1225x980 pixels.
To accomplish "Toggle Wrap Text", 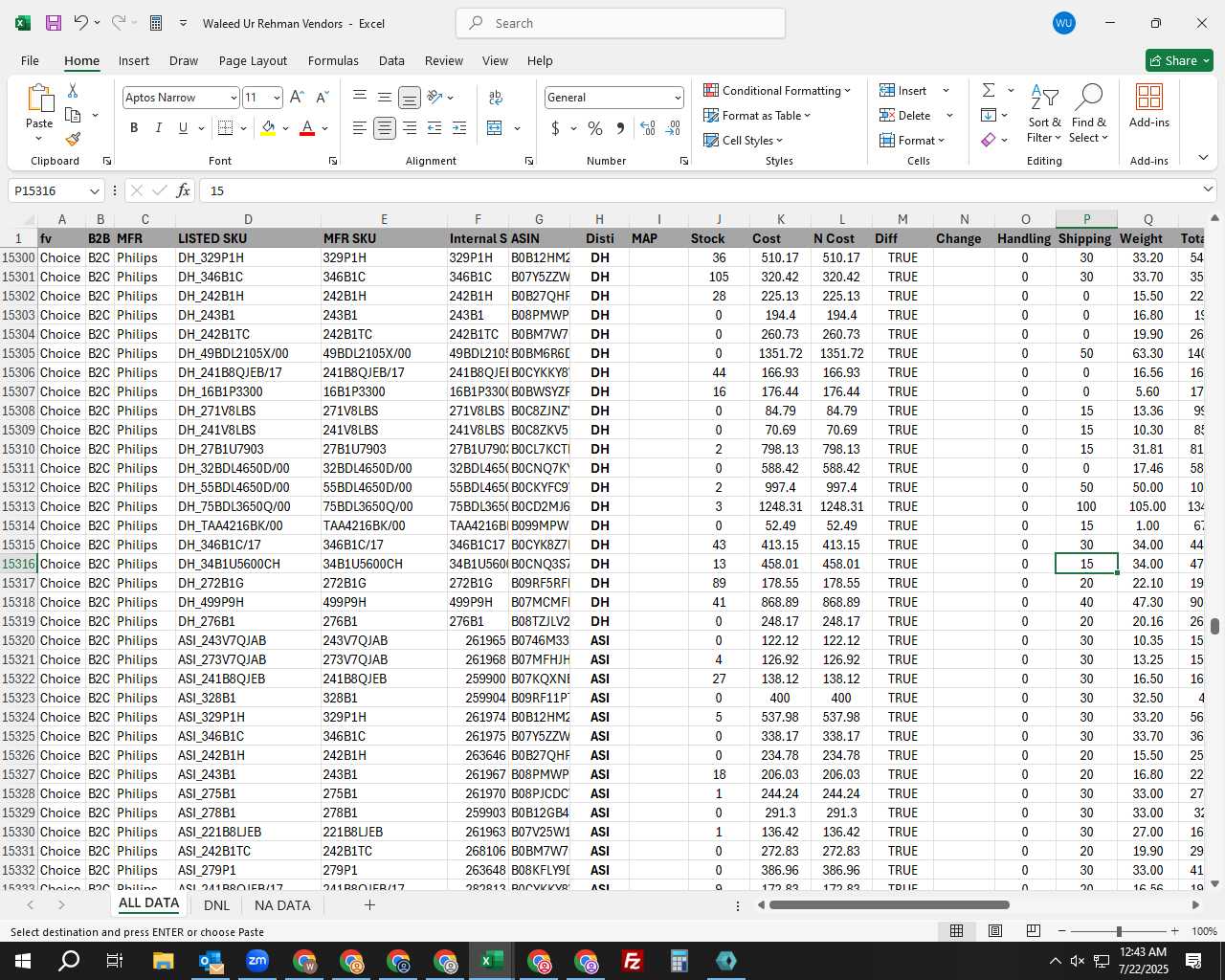I will (x=496, y=98).
